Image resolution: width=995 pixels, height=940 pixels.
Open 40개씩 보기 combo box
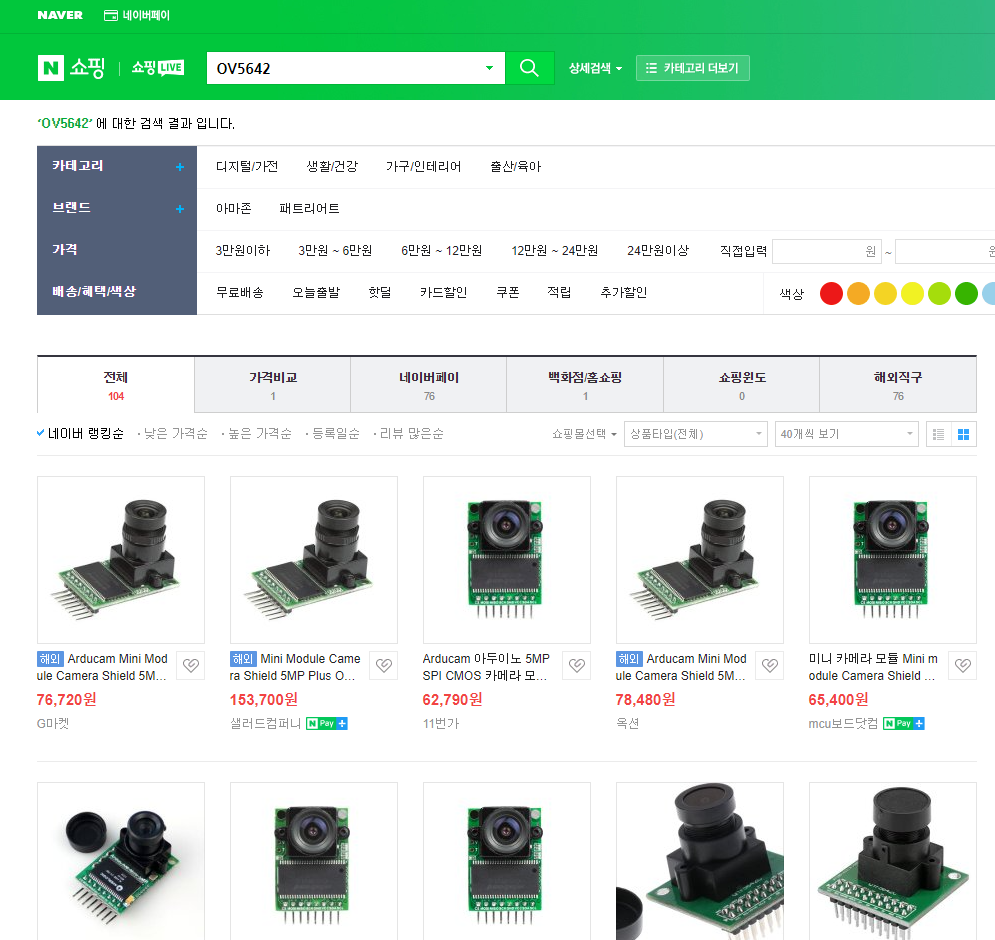847,434
